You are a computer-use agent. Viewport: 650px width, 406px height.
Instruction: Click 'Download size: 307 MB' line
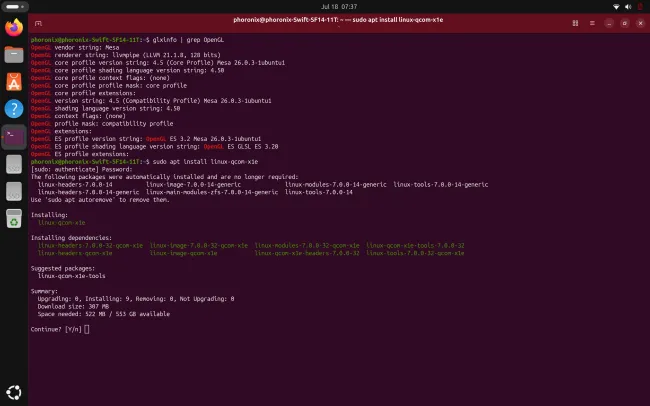click(x=73, y=306)
